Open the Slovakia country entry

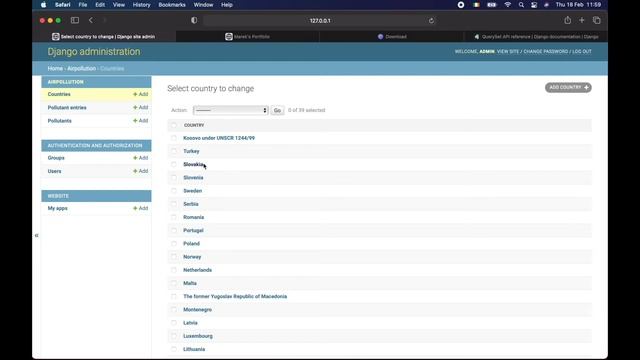193,164
